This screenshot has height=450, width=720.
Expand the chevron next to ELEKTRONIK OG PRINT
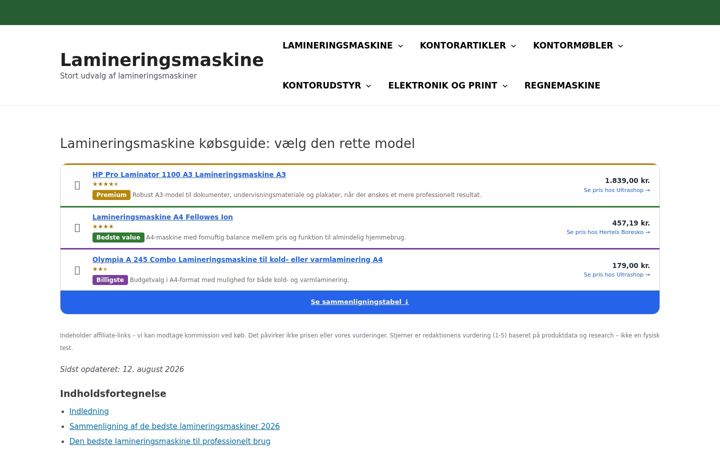[505, 85]
